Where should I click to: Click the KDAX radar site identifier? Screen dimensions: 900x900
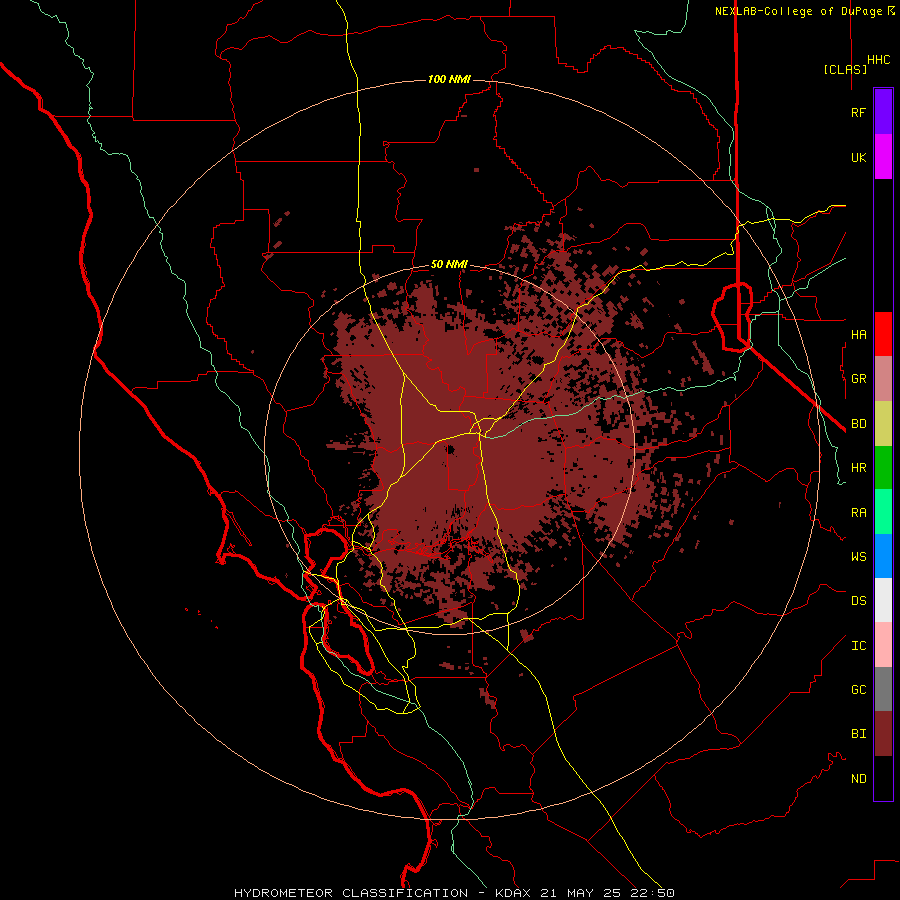tap(513, 893)
